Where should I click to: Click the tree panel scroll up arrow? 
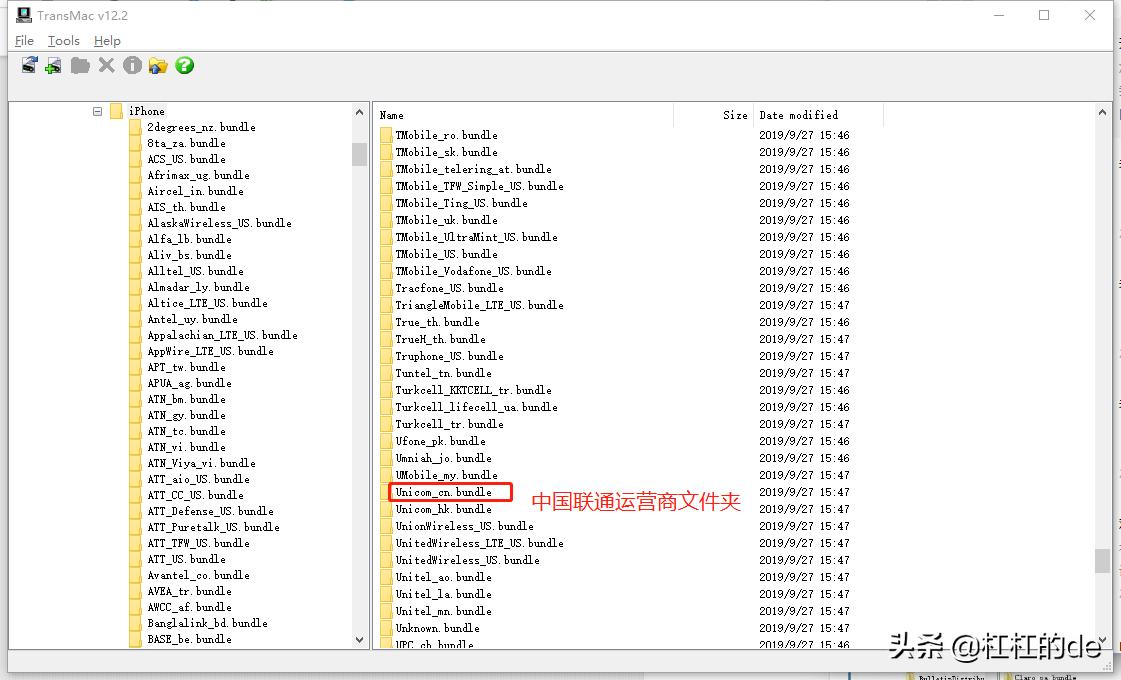(359, 112)
